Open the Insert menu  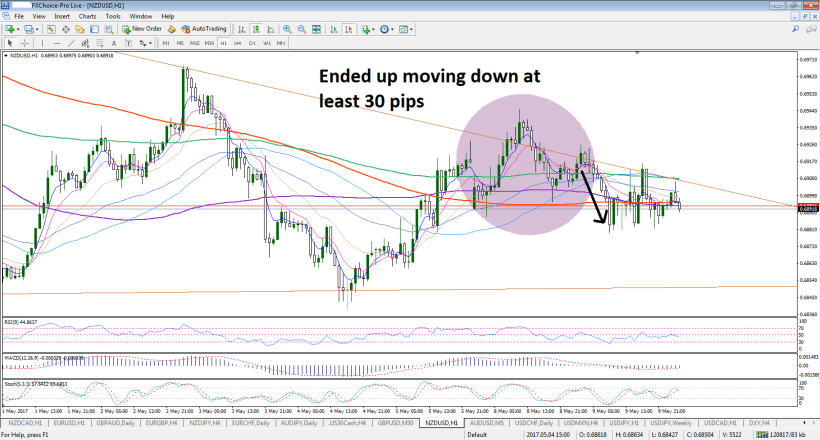coord(62,16)
